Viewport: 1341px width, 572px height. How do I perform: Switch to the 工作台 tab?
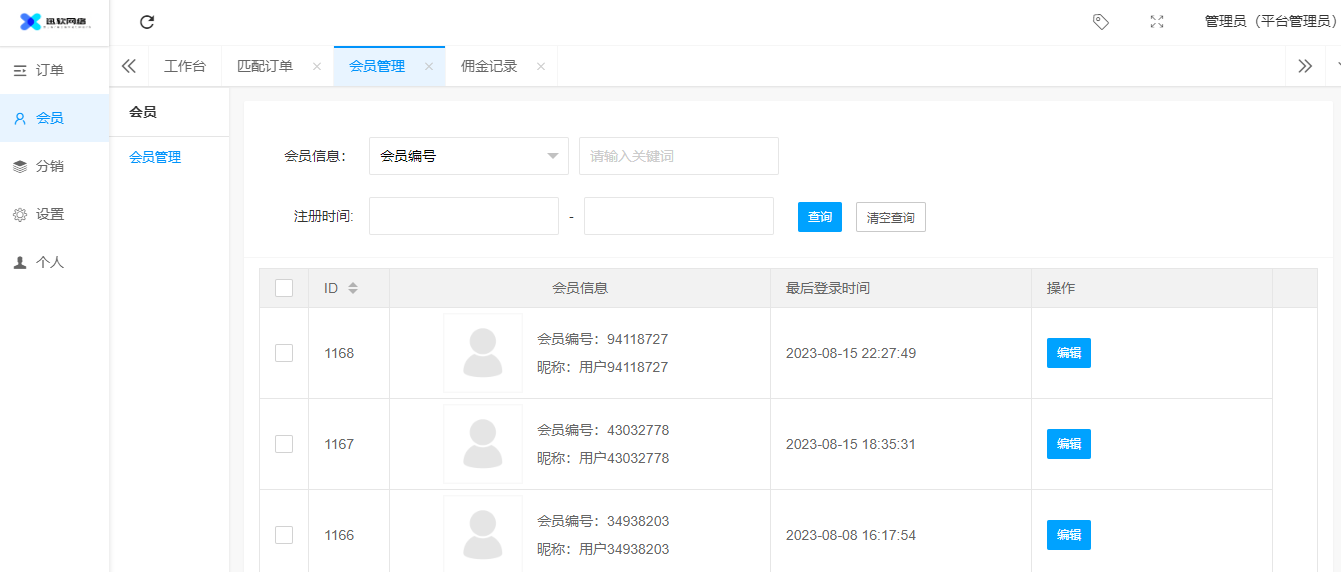pyautogui.click(x=185, y=67)
